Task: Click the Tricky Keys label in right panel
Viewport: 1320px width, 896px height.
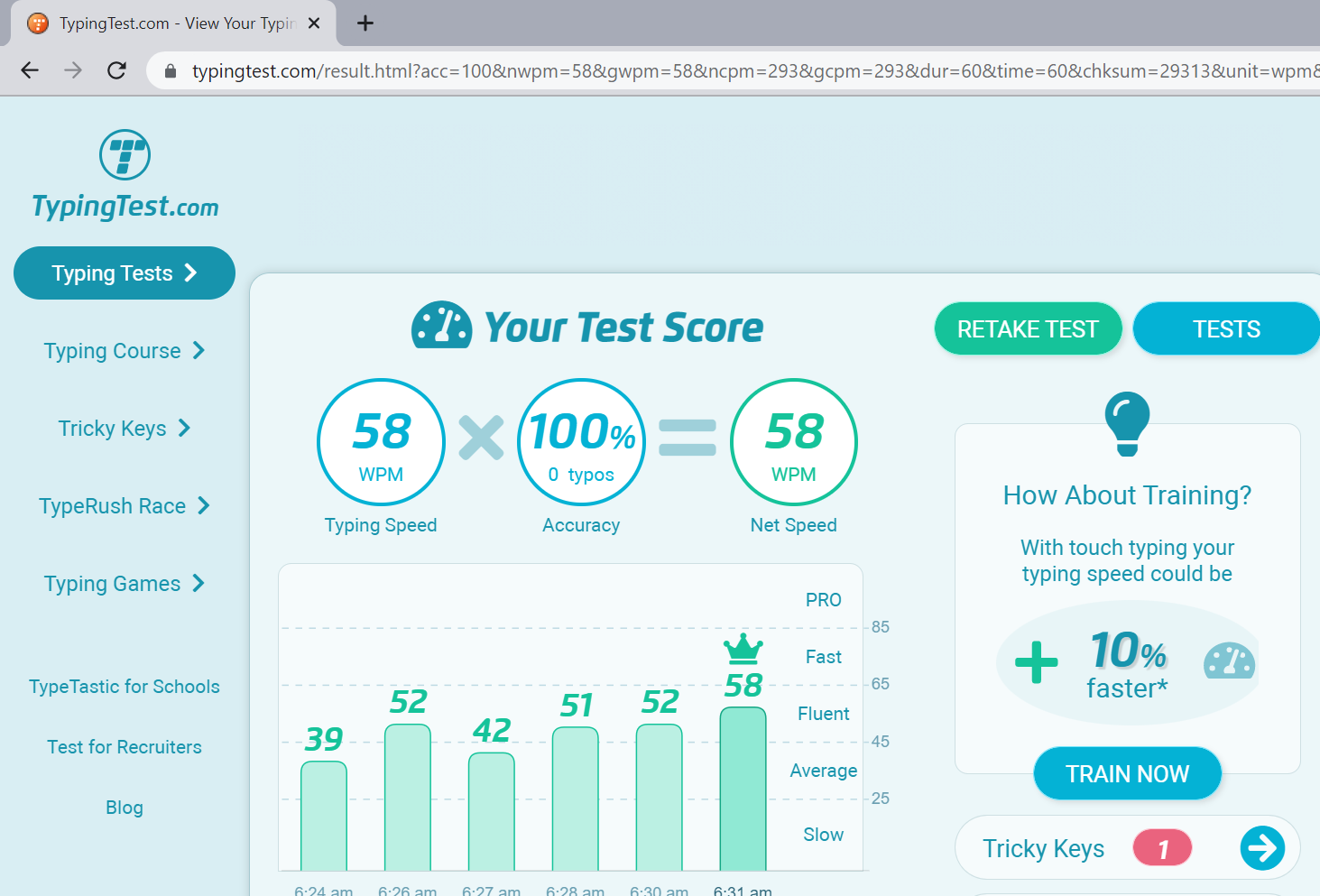Action: tap(1044, 849)
